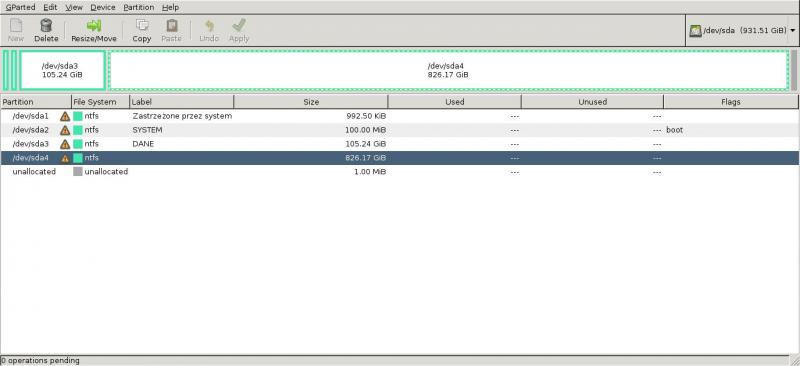Sort by the Size column header
This screenshot has width=800, height=366.
pos(311,102)
